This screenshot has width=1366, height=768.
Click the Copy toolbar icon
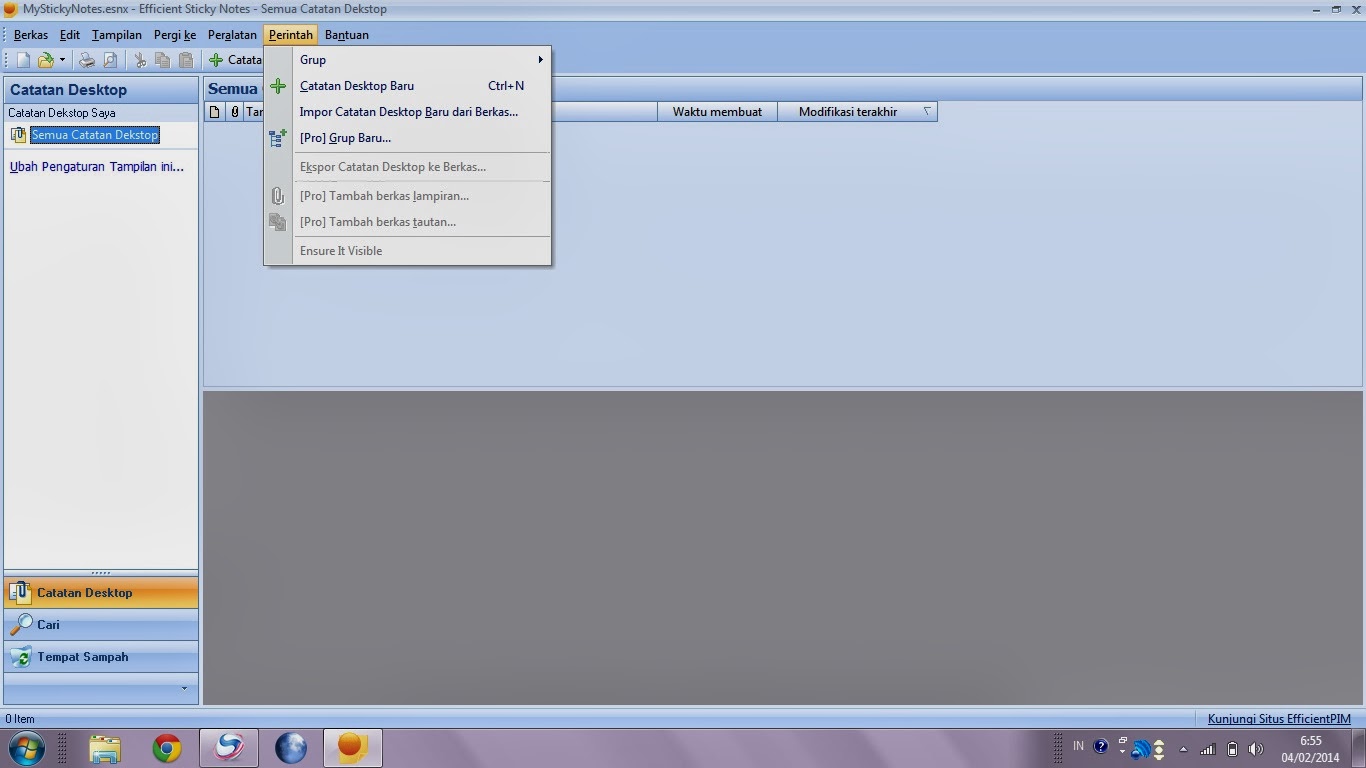point(162,60)
